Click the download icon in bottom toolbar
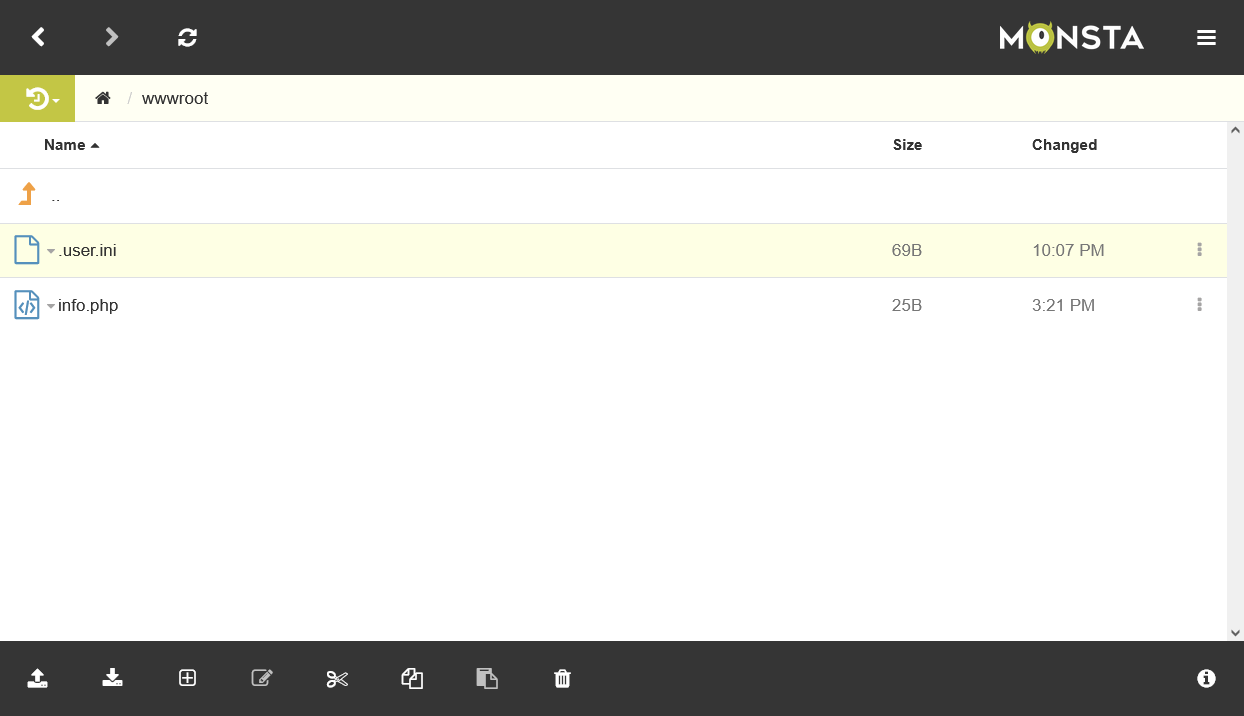 coord(112,679)
